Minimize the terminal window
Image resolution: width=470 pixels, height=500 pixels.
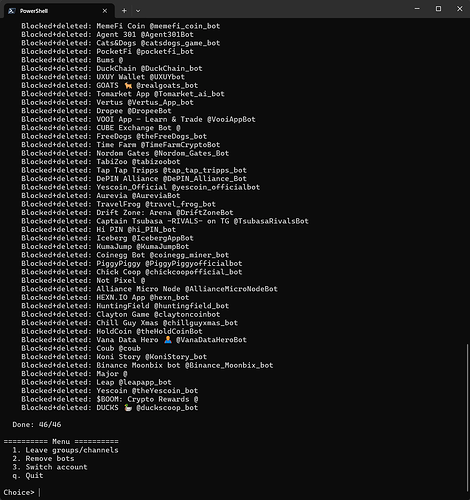[x=417, y=9]
